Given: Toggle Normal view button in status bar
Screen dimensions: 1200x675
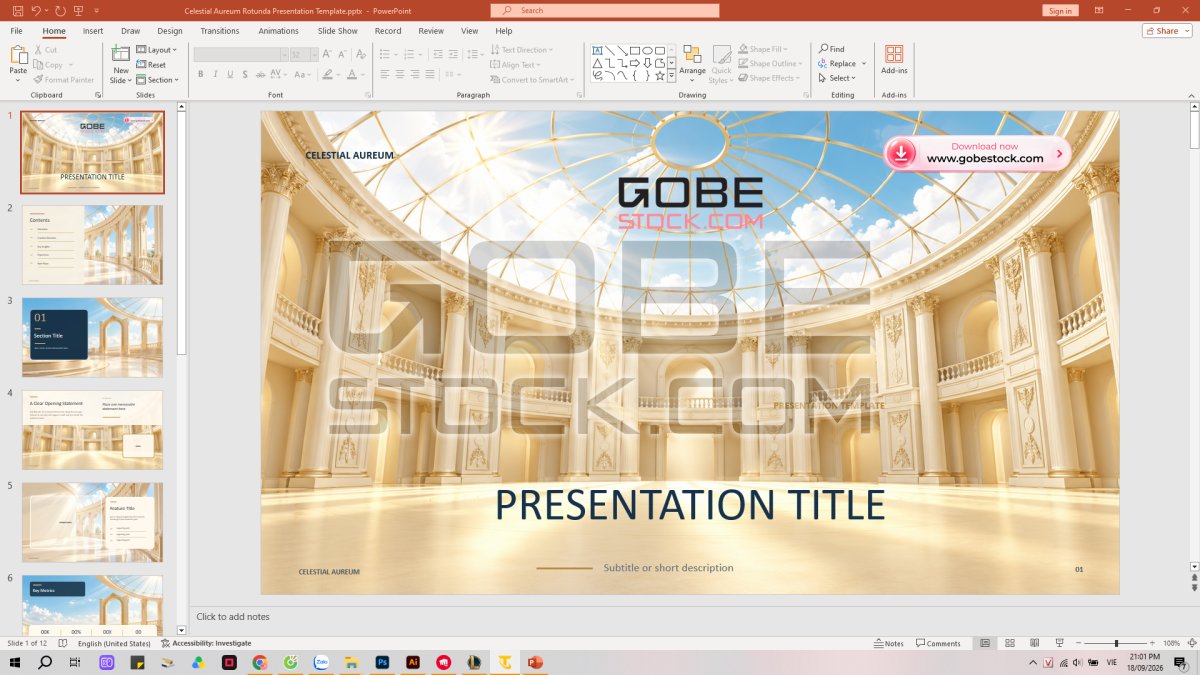Looking at the screenshot, I should pyautogui.click(x=985, y=643).
